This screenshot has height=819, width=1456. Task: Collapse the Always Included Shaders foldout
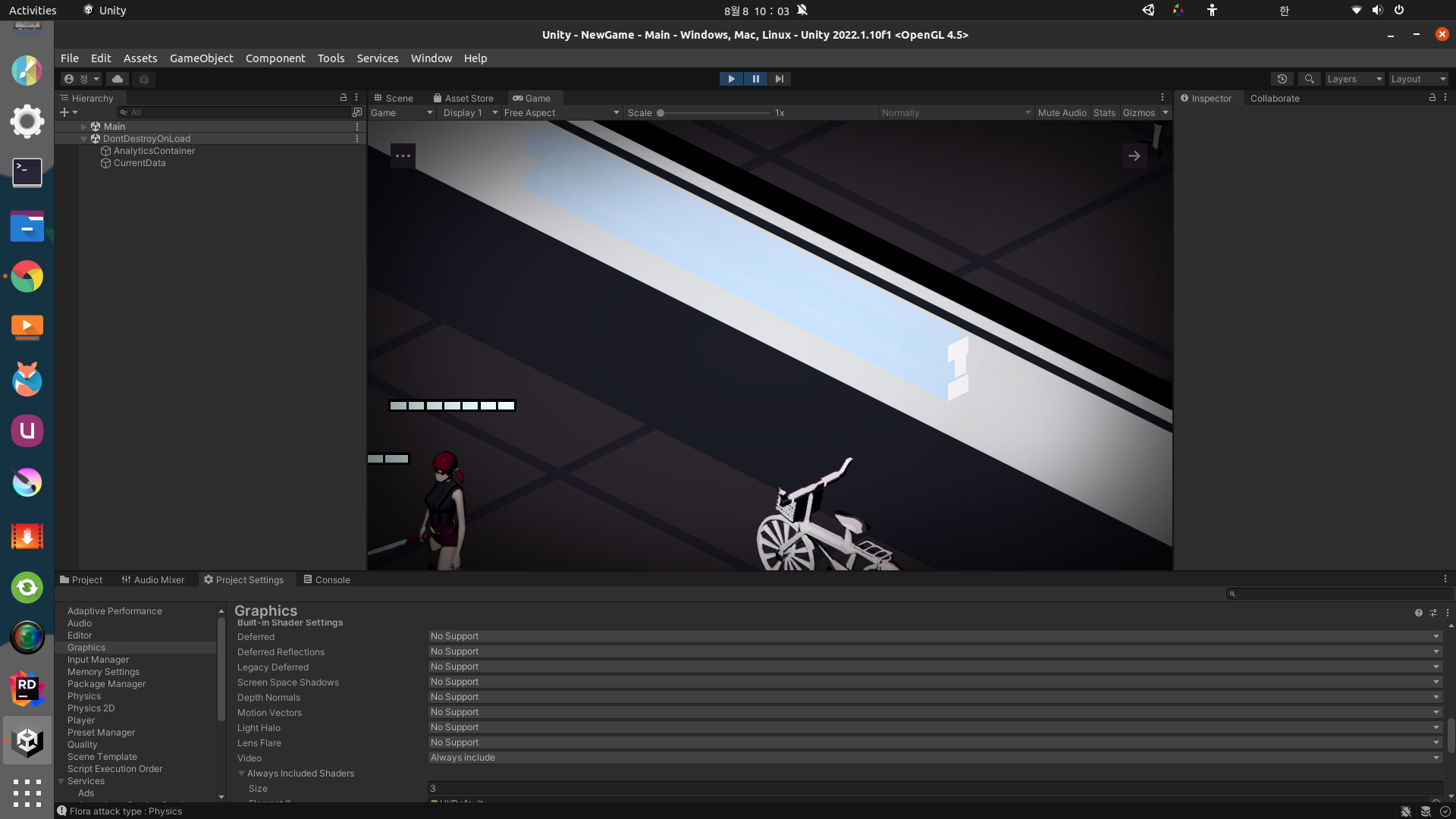click(241, 773)
